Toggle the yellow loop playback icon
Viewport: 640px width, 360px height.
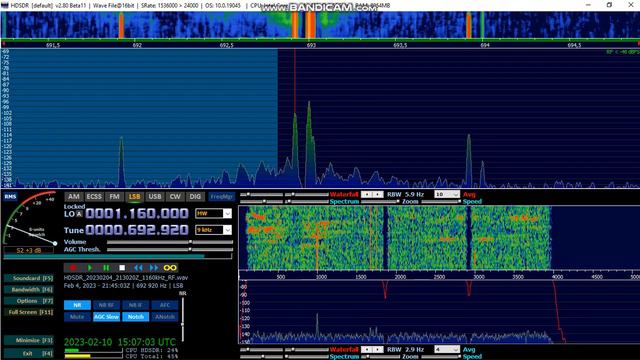tap(170, 268)
